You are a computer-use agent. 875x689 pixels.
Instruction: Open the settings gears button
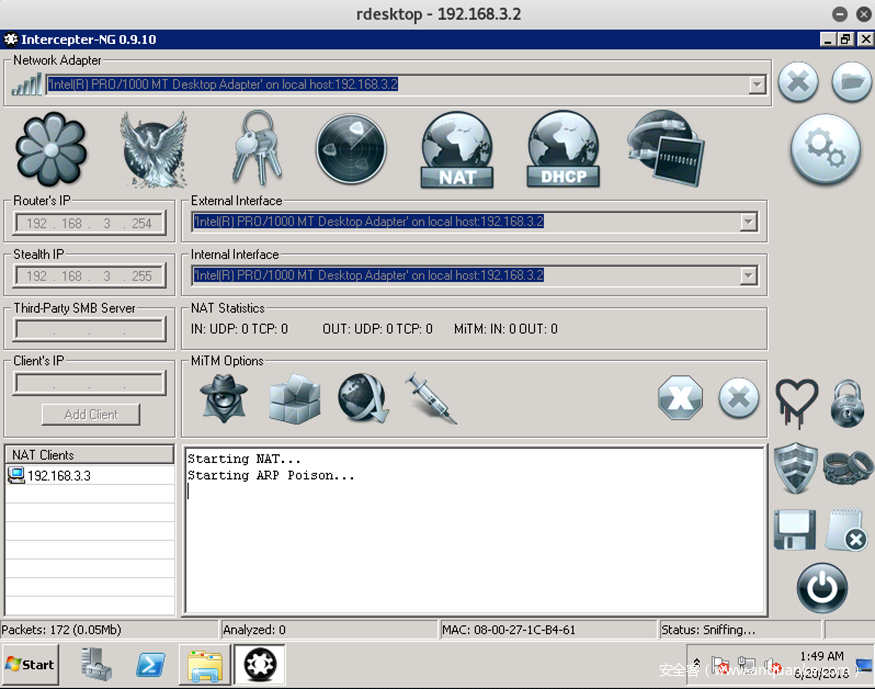click(x=825, y=150)
